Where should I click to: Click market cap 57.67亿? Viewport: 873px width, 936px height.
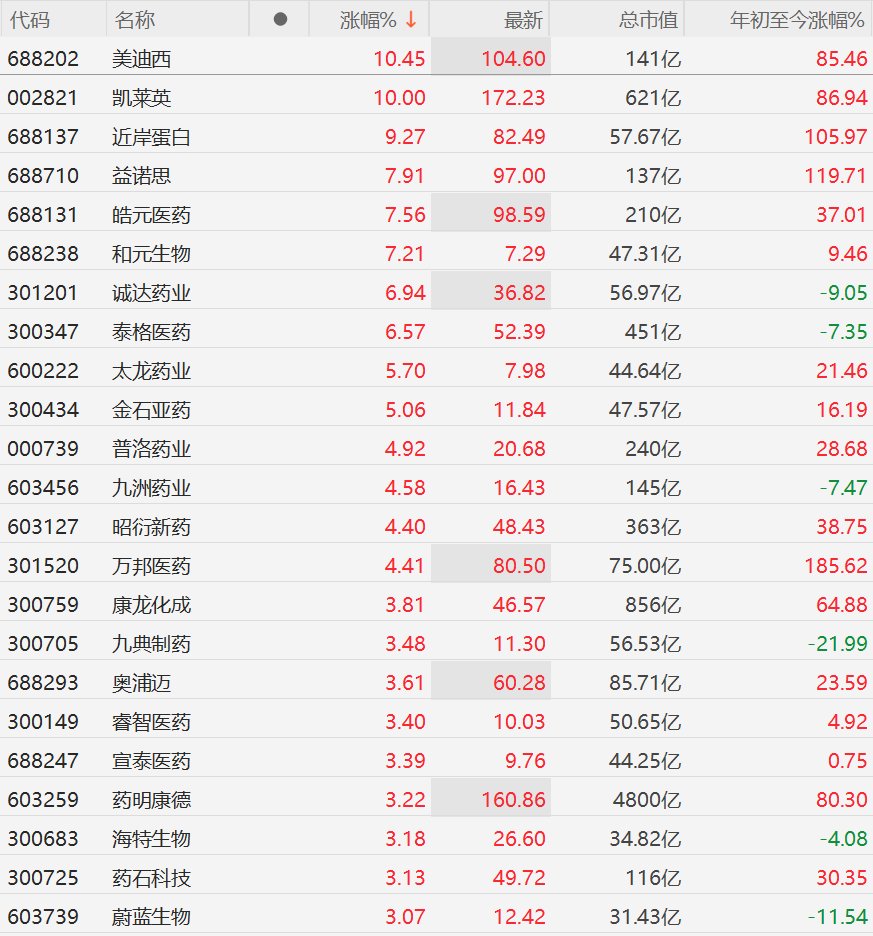[645, 137]
